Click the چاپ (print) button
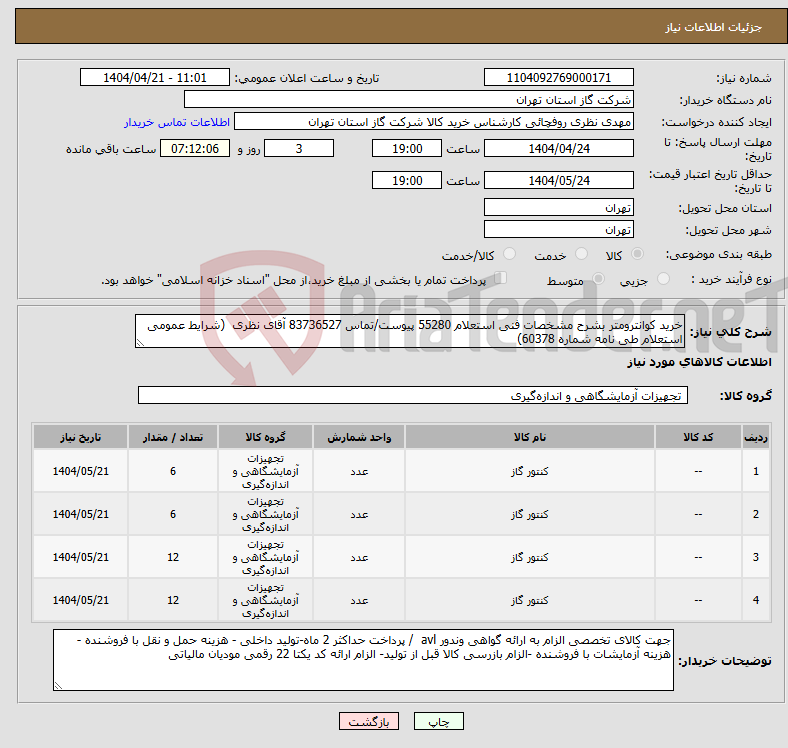 438,721
